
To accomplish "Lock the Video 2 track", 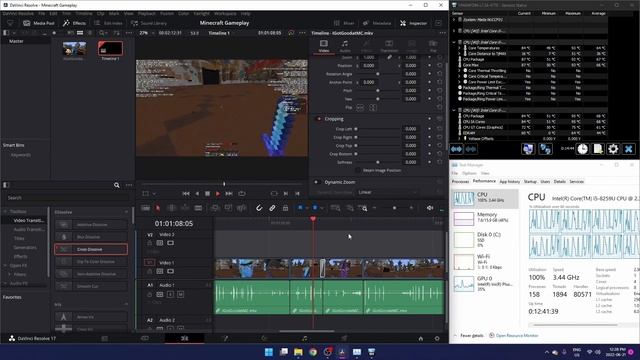I will point(149,243).
